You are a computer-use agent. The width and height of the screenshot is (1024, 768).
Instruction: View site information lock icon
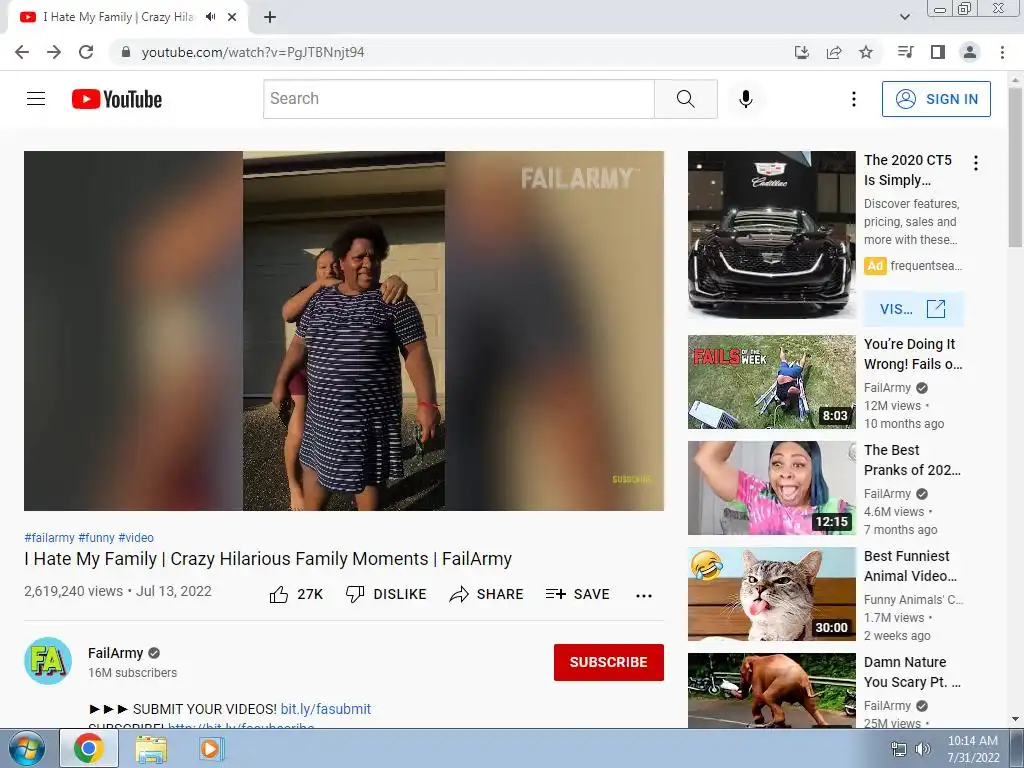click(126, 52)
